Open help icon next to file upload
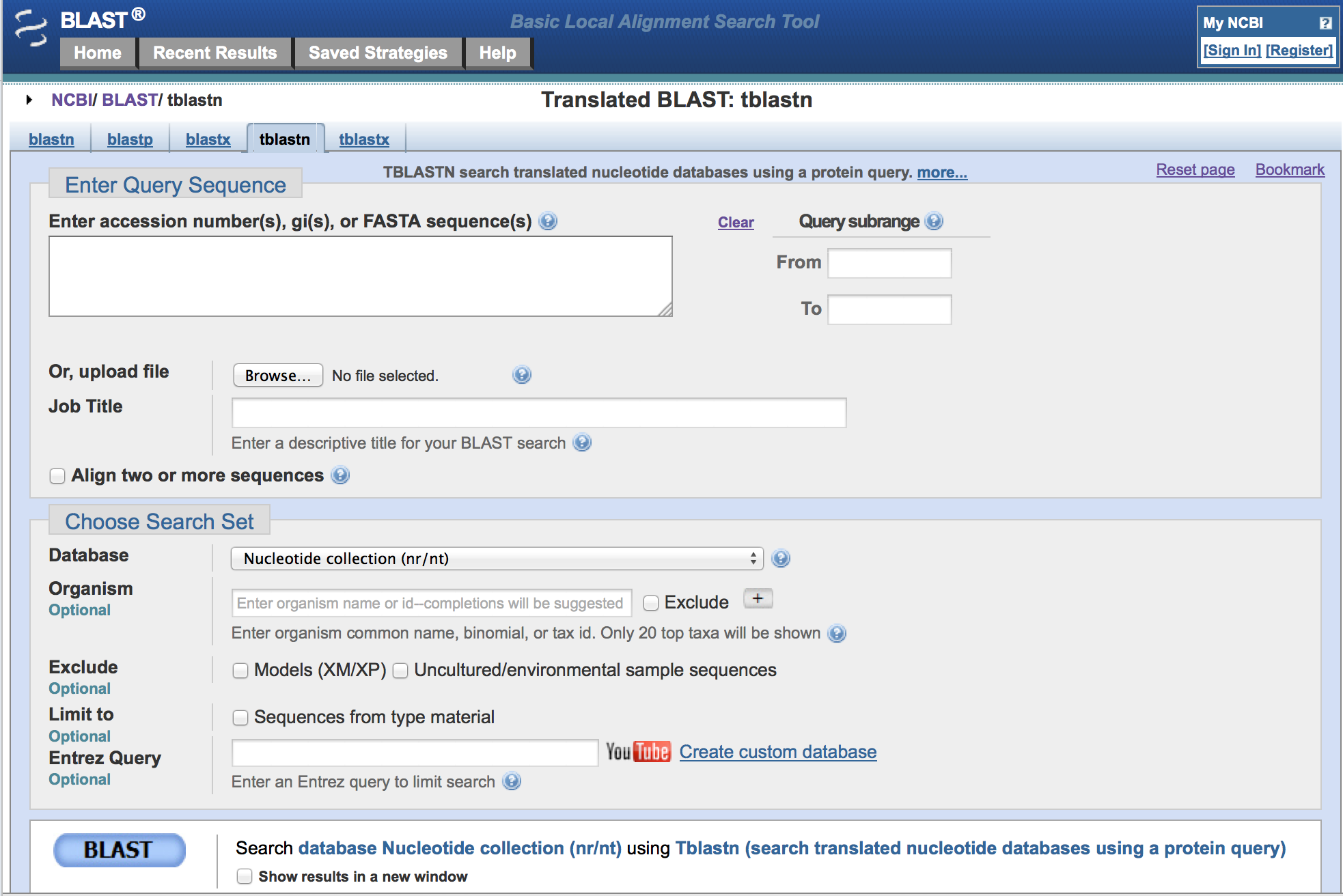The width and height of the screenshot is (1343, 896). point(522,375)
